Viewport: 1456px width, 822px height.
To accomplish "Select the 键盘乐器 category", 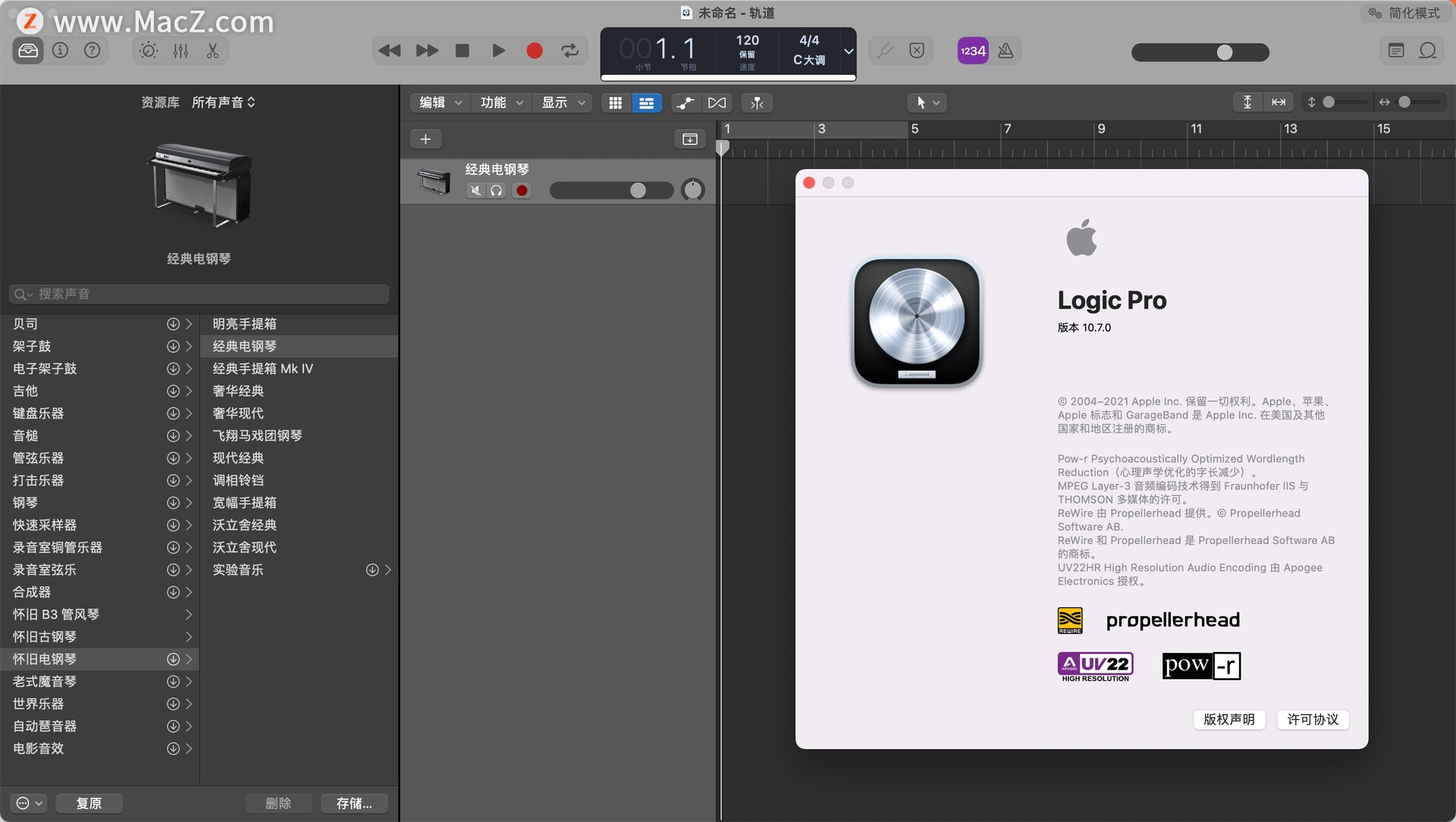I will [99, 413].
